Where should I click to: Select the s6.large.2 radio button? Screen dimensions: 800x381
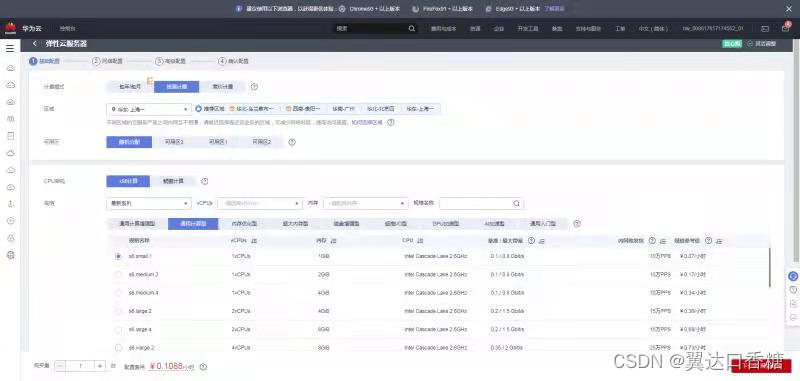click(118, 311)
